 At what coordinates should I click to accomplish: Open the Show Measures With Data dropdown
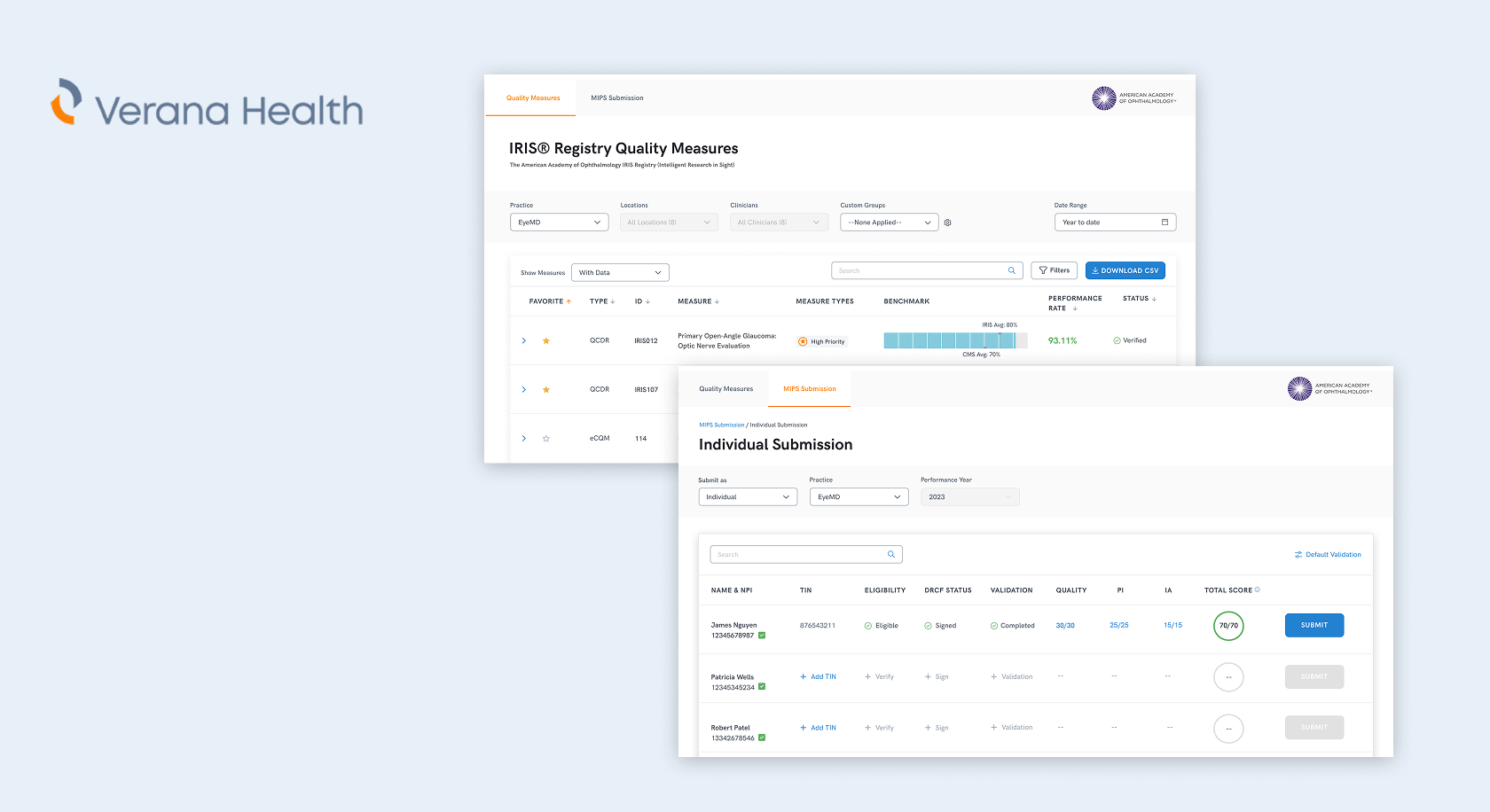tap(620, 272)
